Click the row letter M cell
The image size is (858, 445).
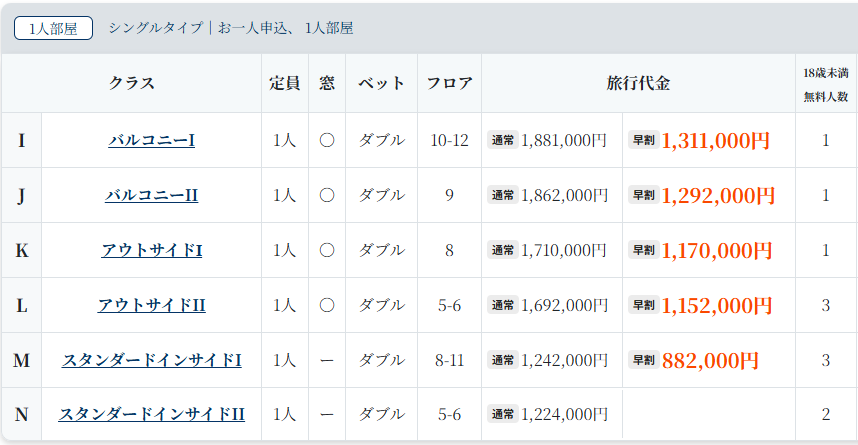(21, 360)
